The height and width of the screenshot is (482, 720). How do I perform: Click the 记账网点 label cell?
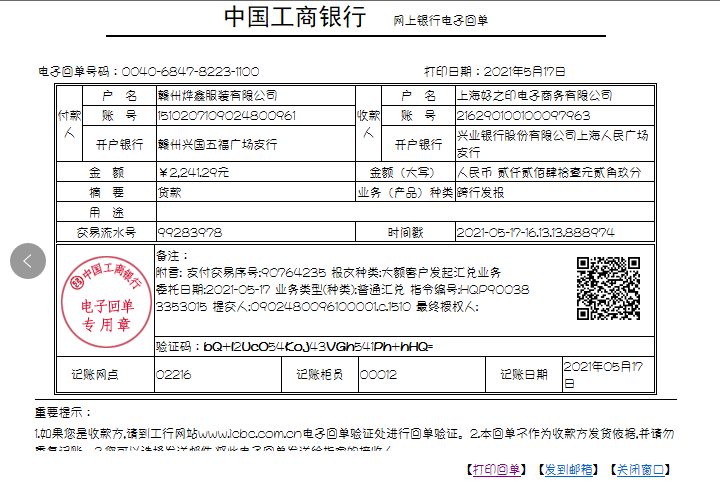[105, 375]
